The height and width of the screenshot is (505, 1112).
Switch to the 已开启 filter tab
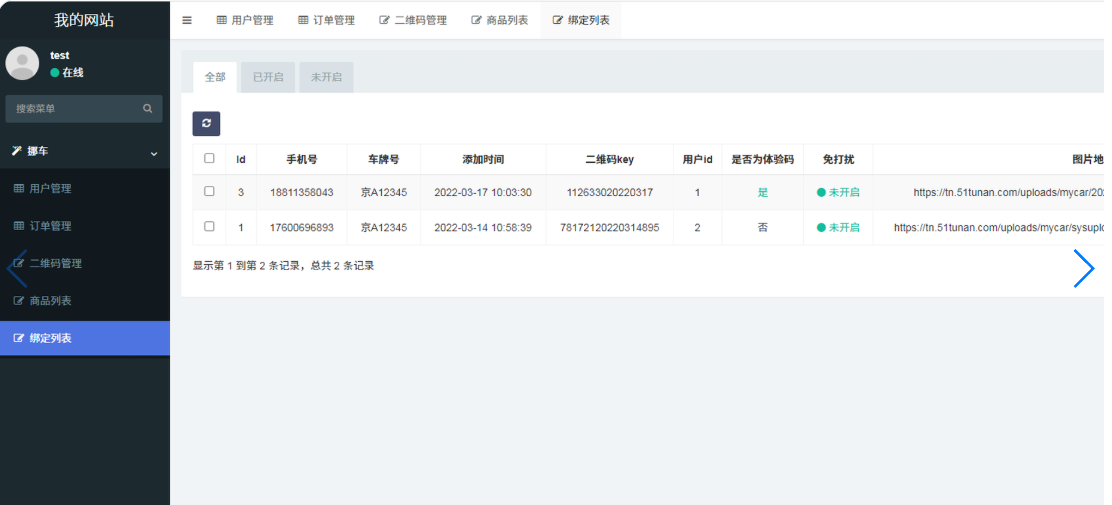[x=268, y=77]
